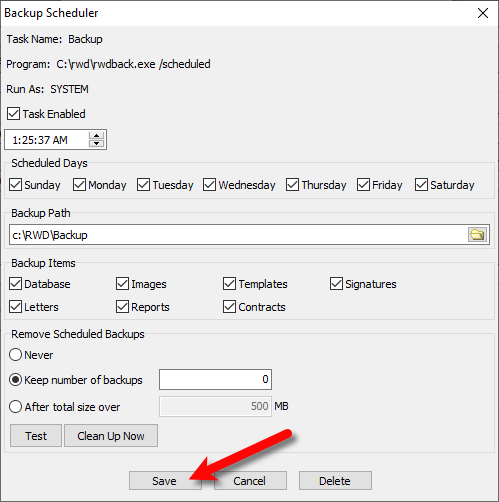The height and width of the screenshot is (502, 499).
Task: Delete the scheduled backup task
Action: point(335,481)
